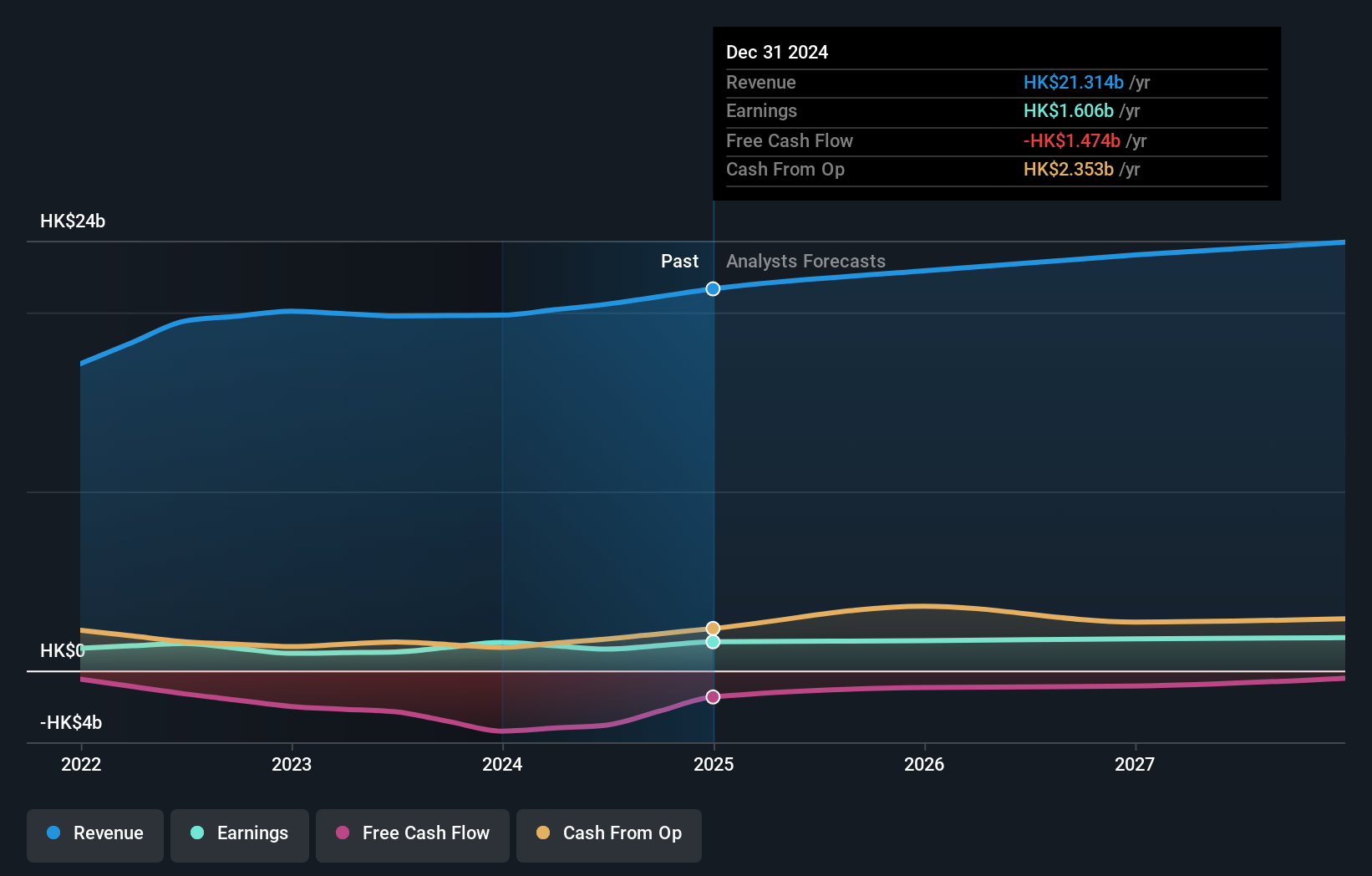
Task: Click the pink Free Cash Flow legend dot
Action: click(344, 833)
